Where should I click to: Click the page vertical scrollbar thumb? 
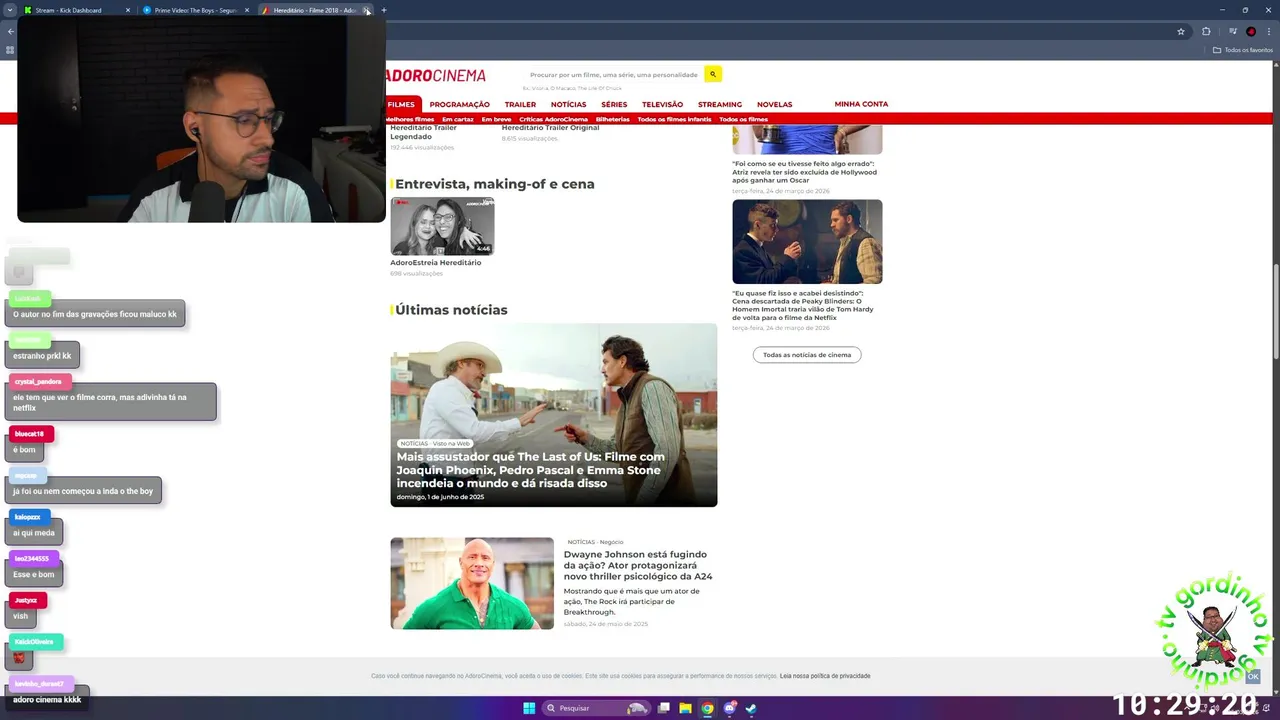pyautogui.click(x=1276, y=310)
